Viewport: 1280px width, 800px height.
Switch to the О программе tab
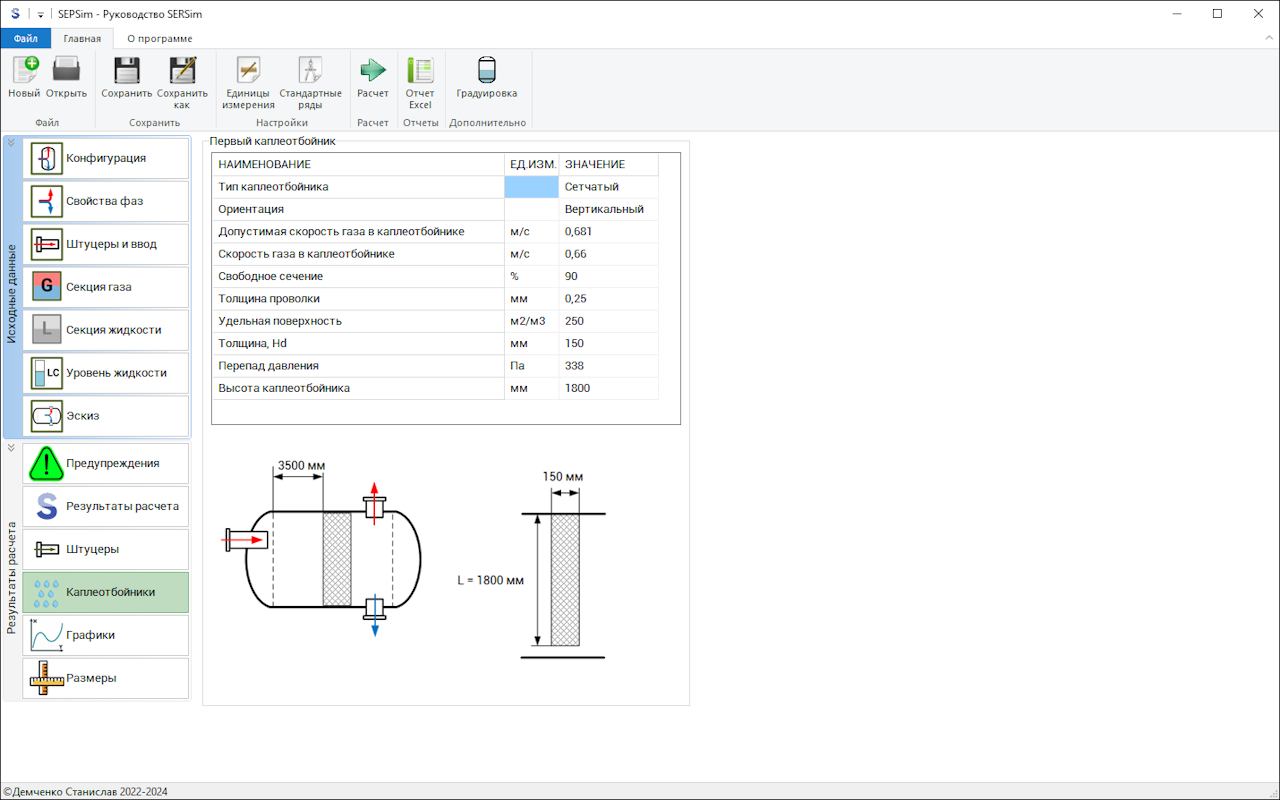point(160,39)
